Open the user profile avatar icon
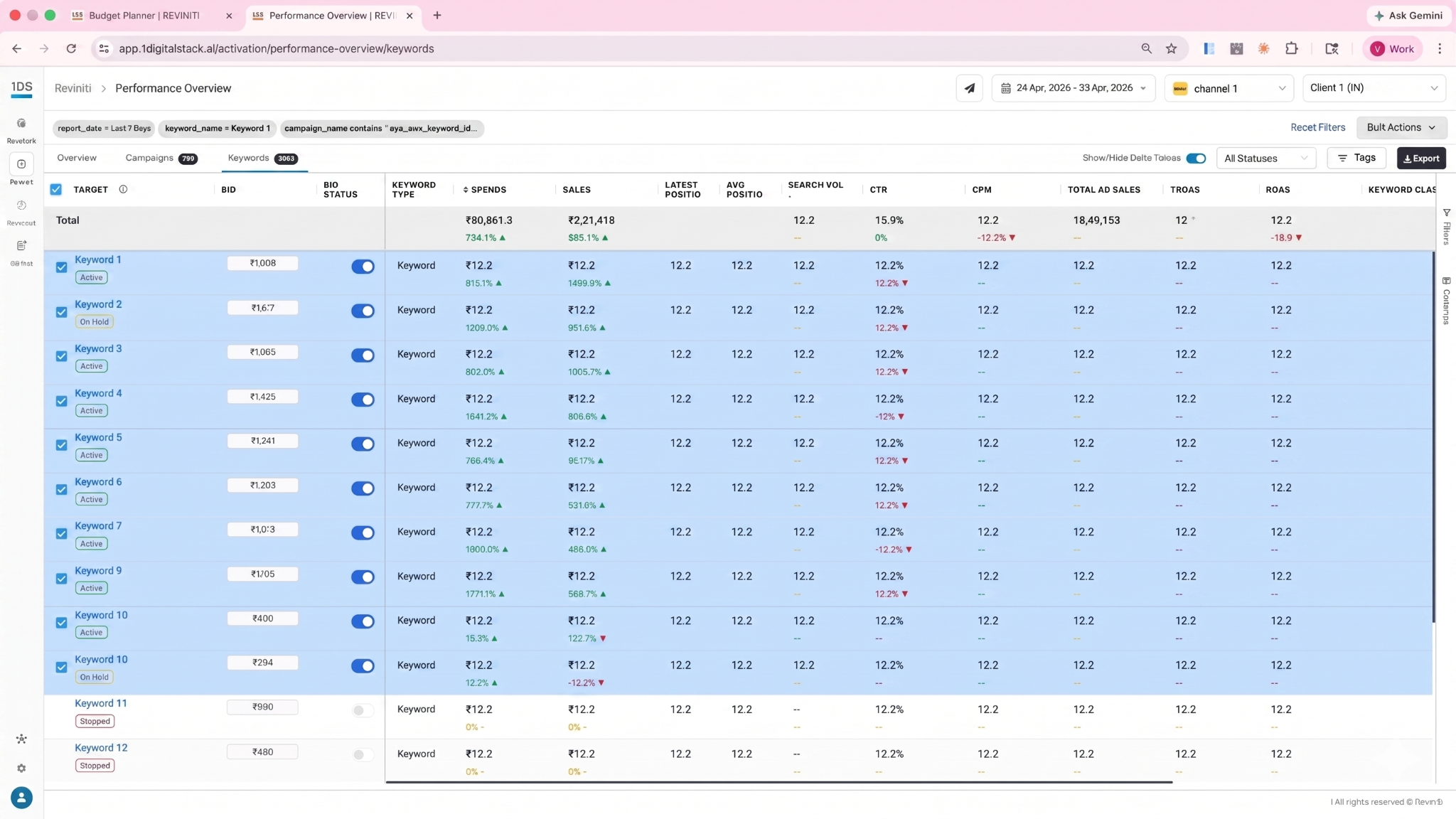1456x819 pixels. pyautogui.click(x=21, y=798)
